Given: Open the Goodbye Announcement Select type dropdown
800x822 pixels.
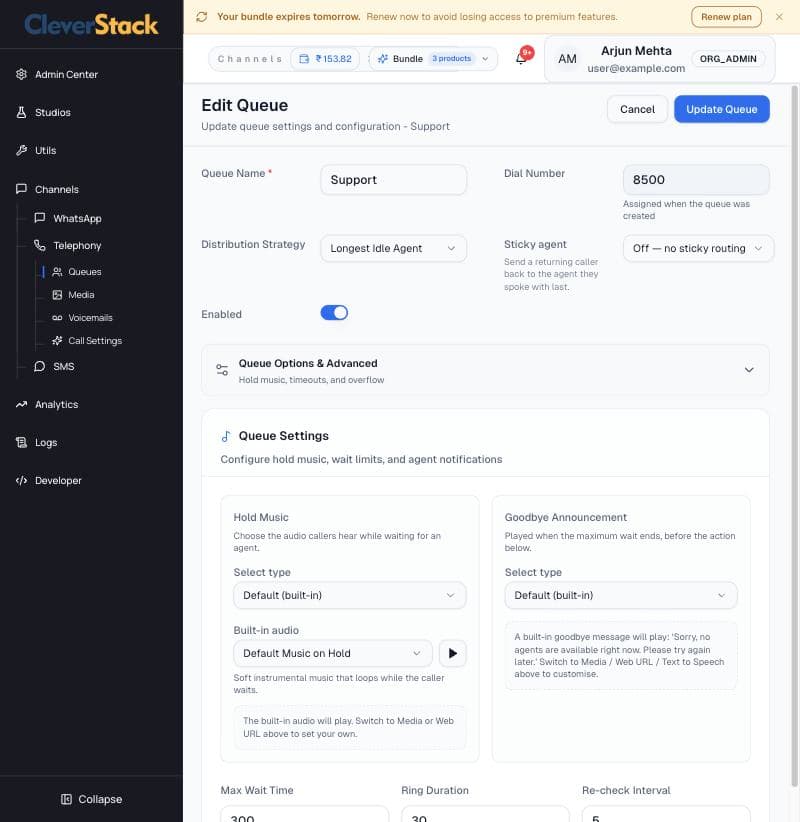Looking at the screenshot, I should (621, 595).
